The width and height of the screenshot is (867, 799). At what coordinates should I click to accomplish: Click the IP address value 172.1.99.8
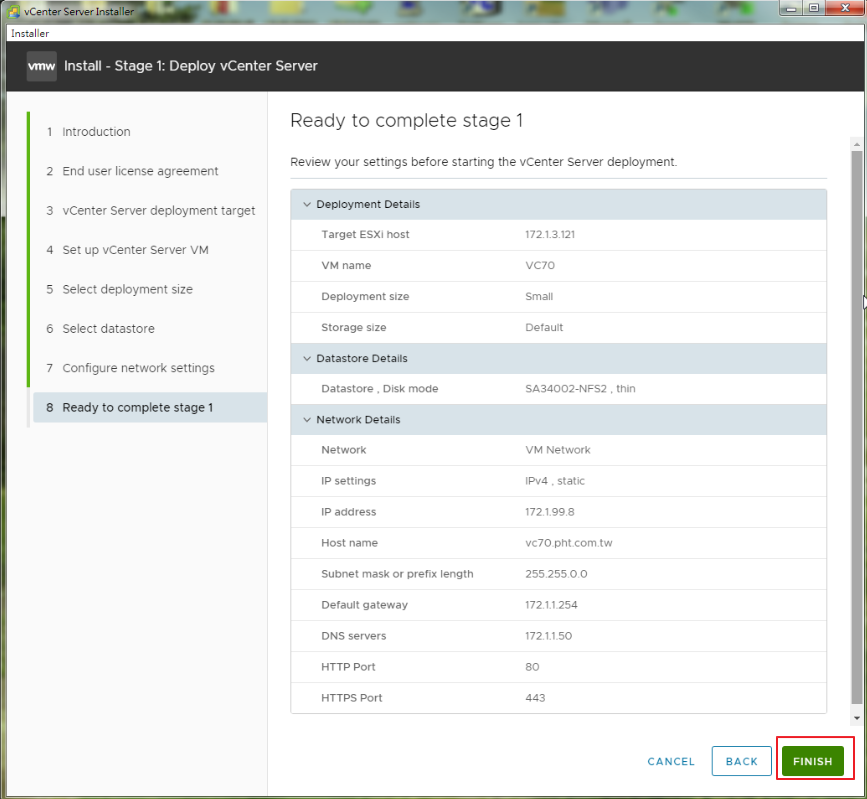click(550, 512)
